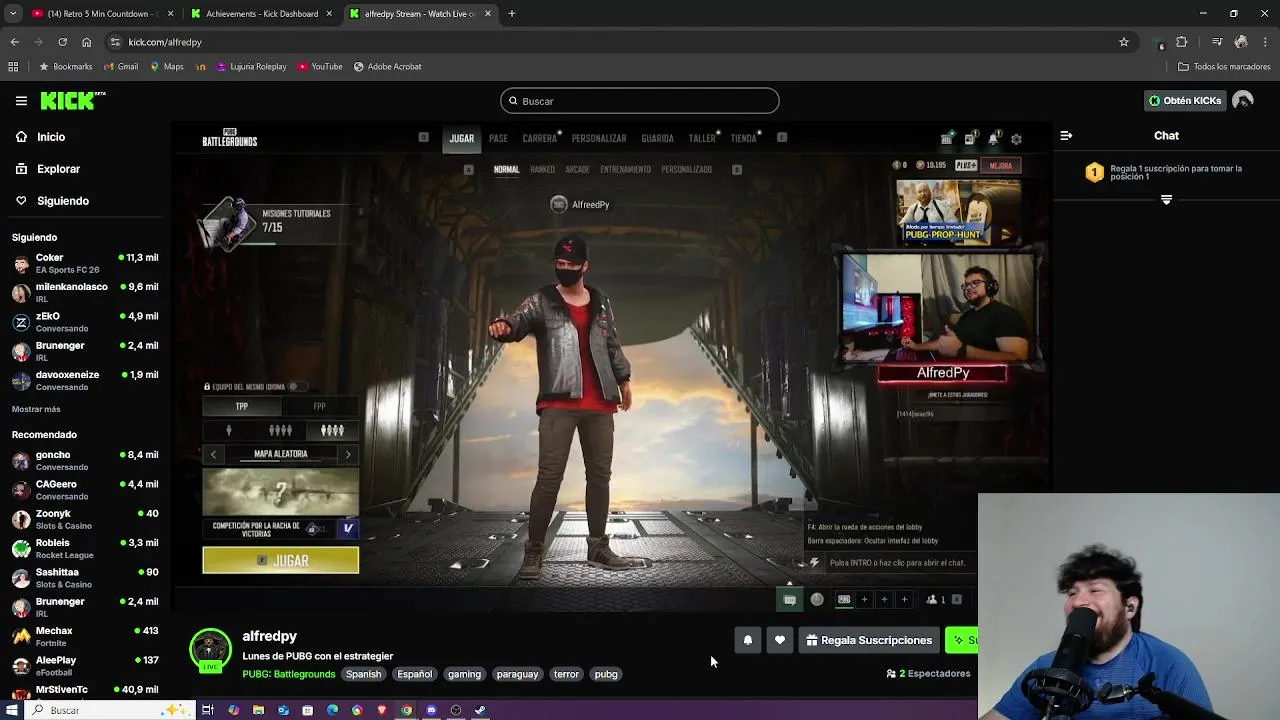Open the Windows Start menu

pyautogui.click(x=12, y=710)
